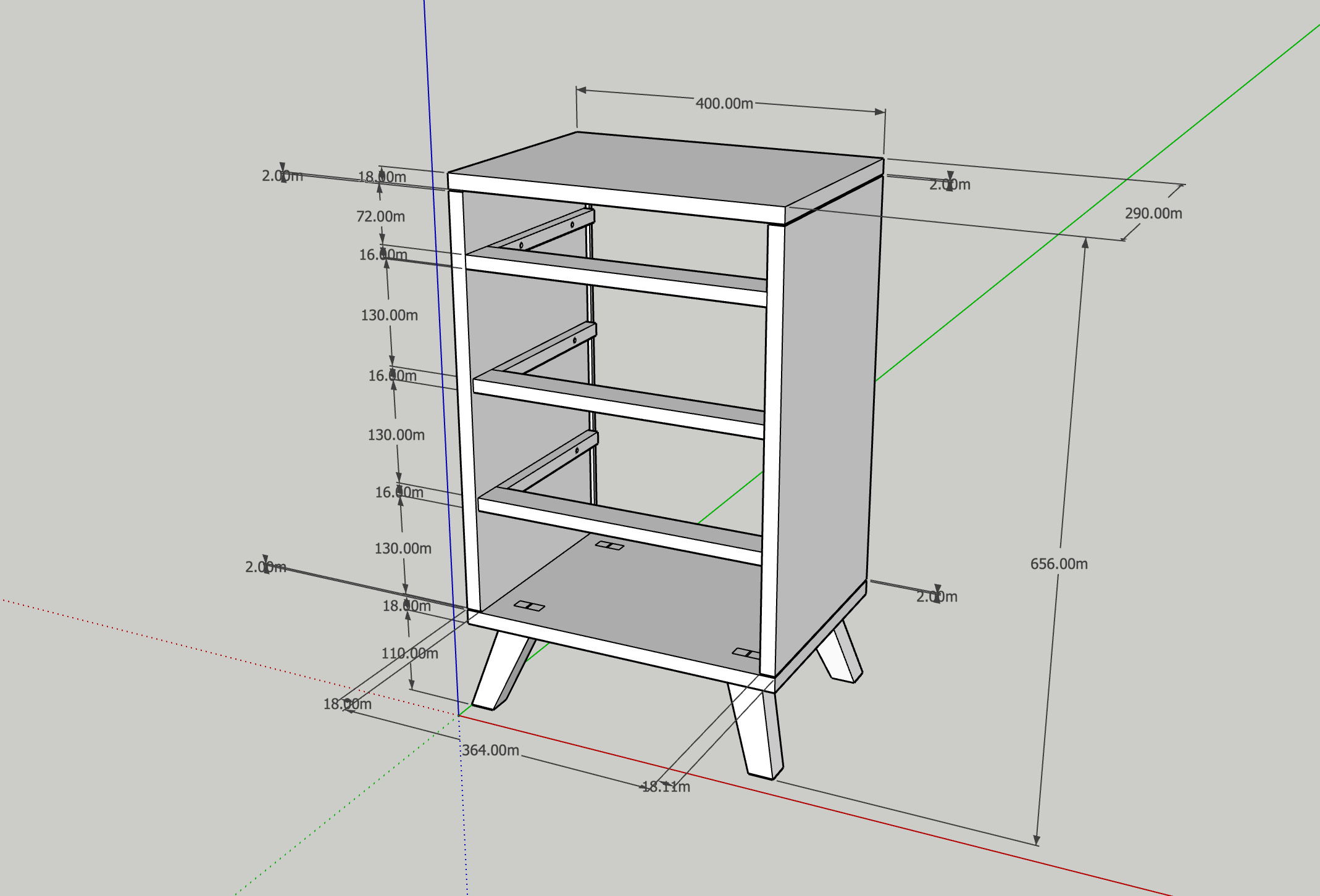Click the 400.00m width dimension label
This screenshot has height=896, width=1320.
click(x=724, y=103)
